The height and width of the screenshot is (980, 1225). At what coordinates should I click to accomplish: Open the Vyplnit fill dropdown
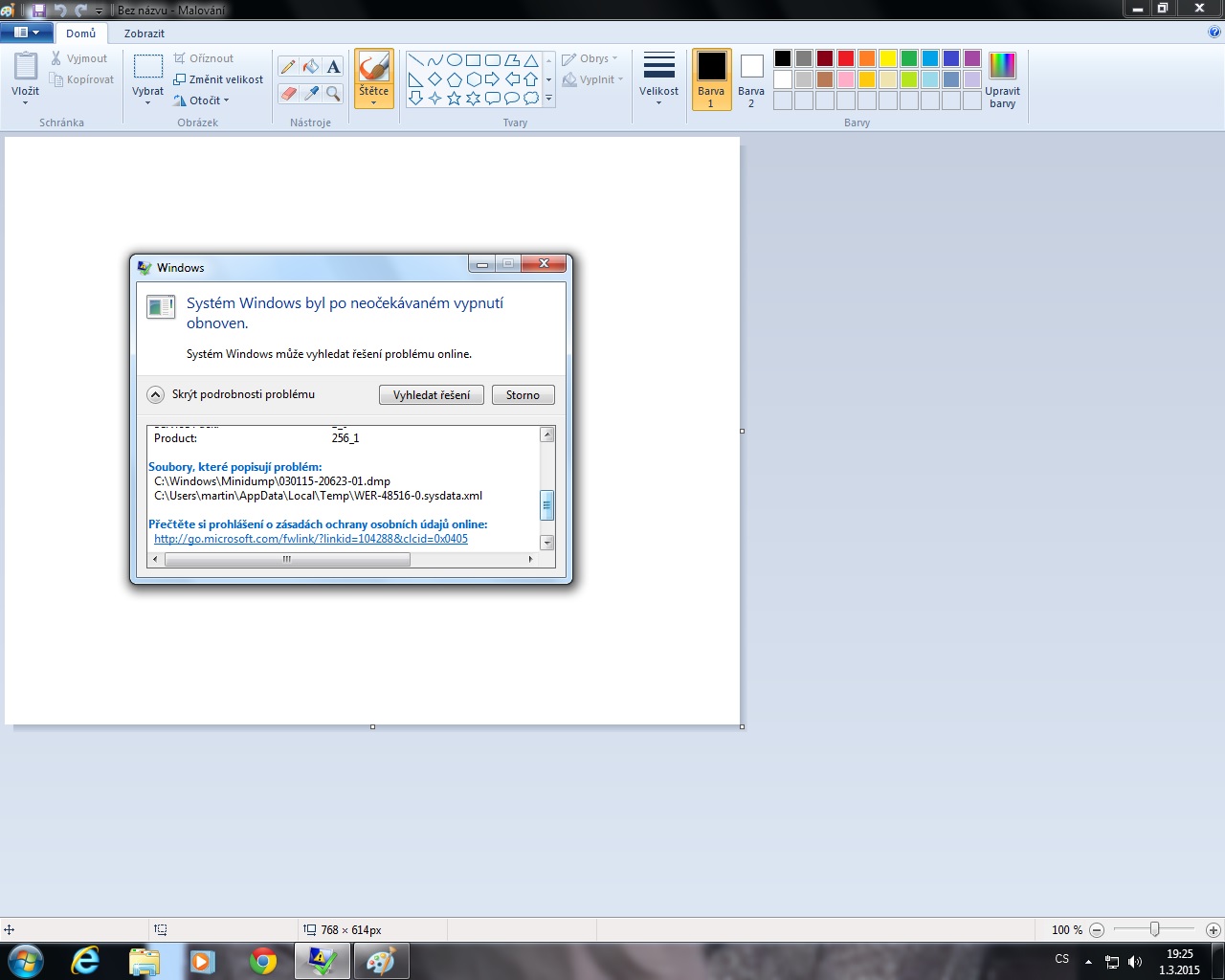point(593,79)
